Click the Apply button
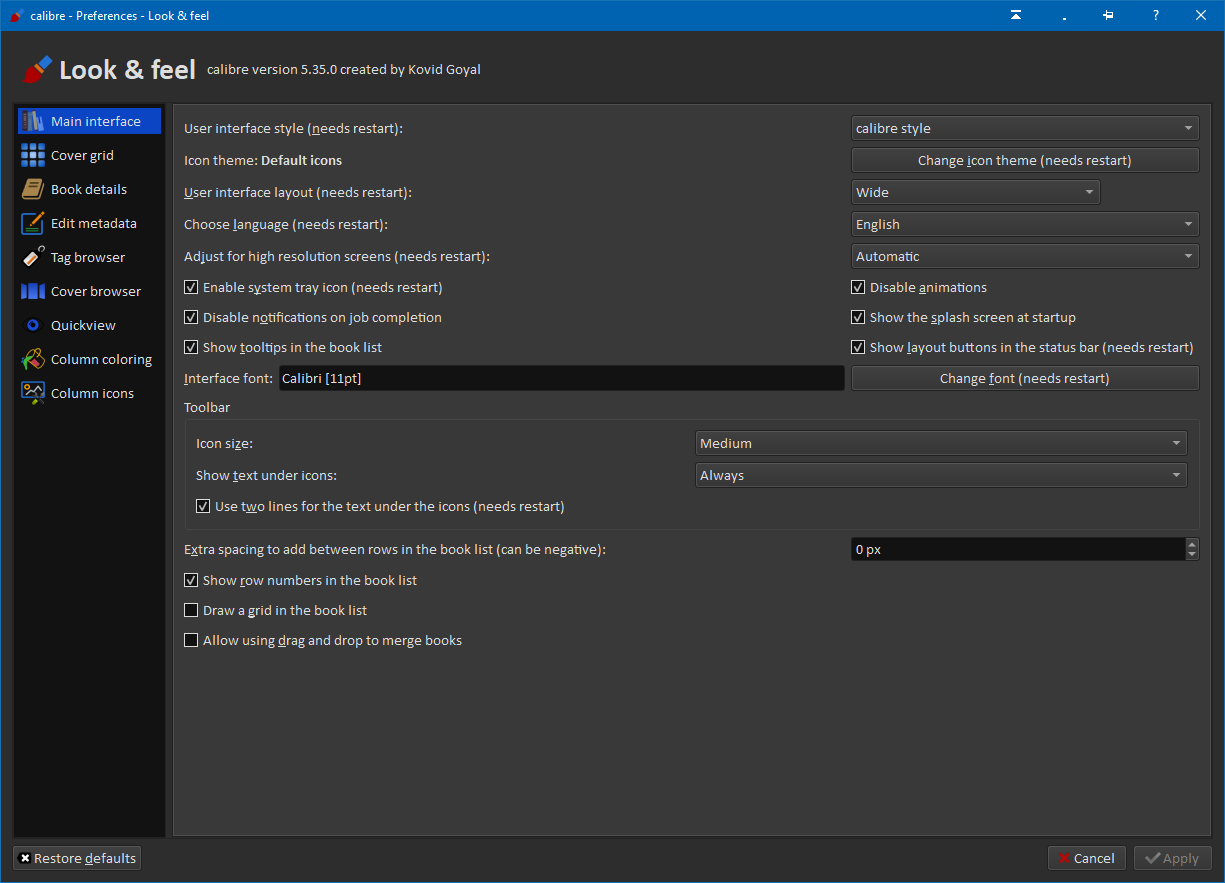 click(1173, 858)
